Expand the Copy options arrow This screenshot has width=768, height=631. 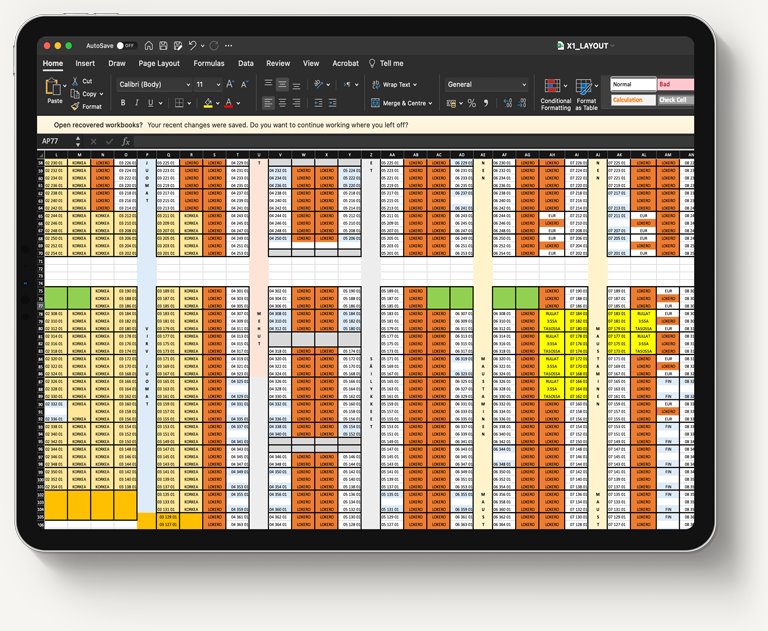click(x=101, y=94)
